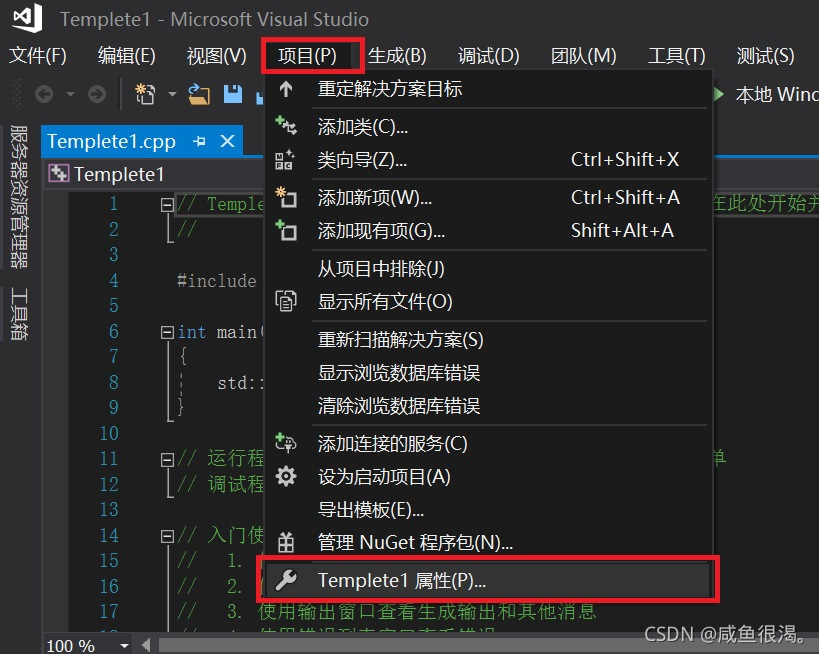Start debugging with the green play icon

pyautogui.click(x=719, y=94)
